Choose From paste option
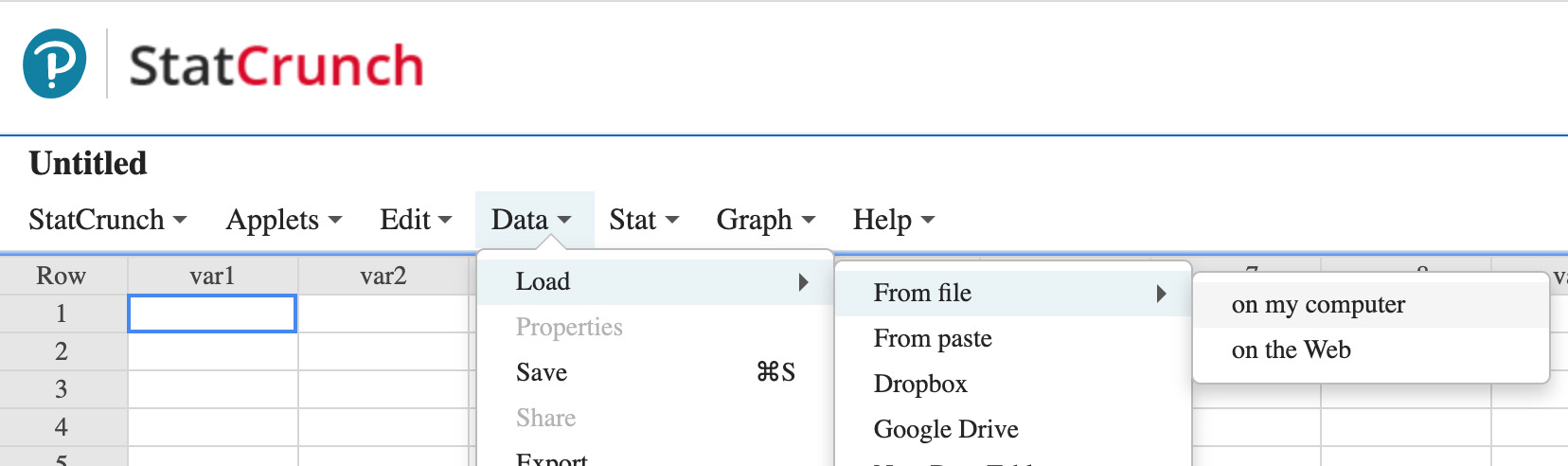The image size is (1568, 466). (1012, 338)
